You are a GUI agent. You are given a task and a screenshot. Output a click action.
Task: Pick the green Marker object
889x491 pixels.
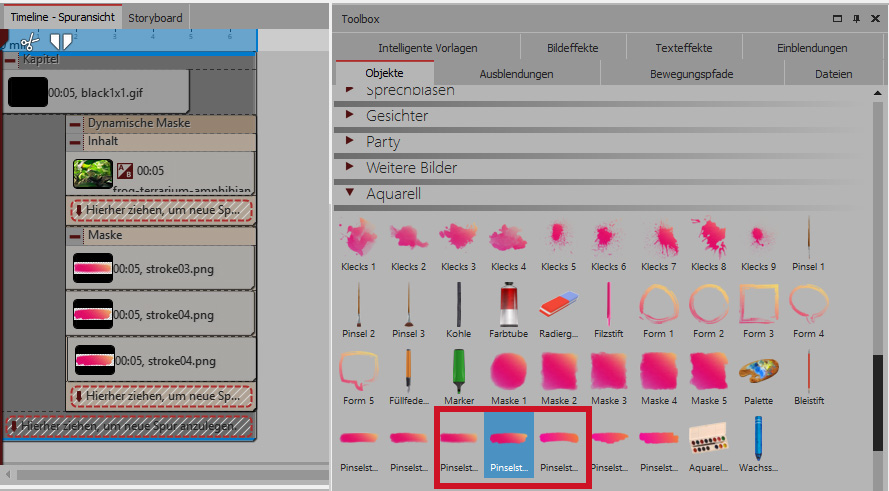point(458,371)
